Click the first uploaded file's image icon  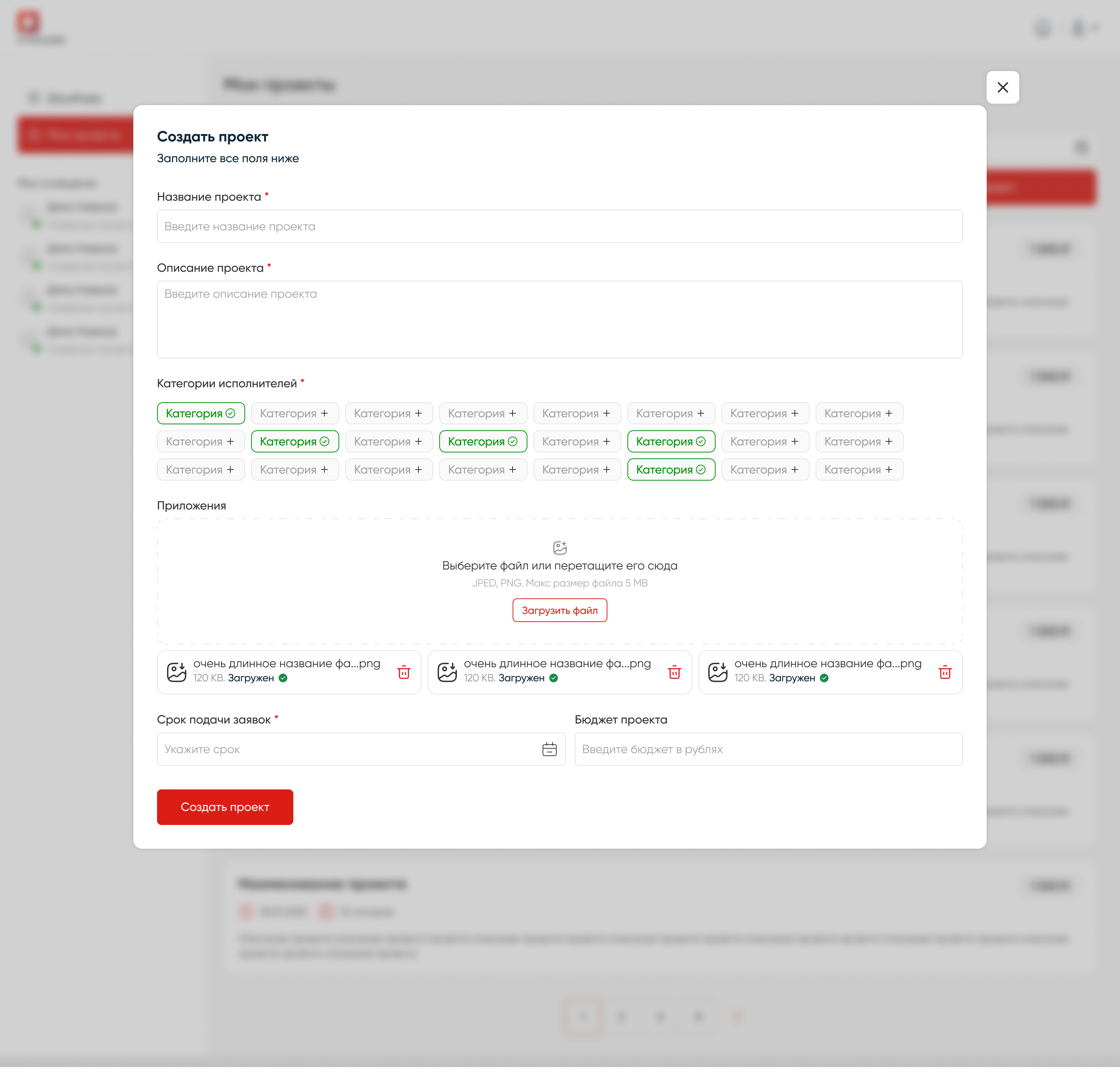coord(177,672)
